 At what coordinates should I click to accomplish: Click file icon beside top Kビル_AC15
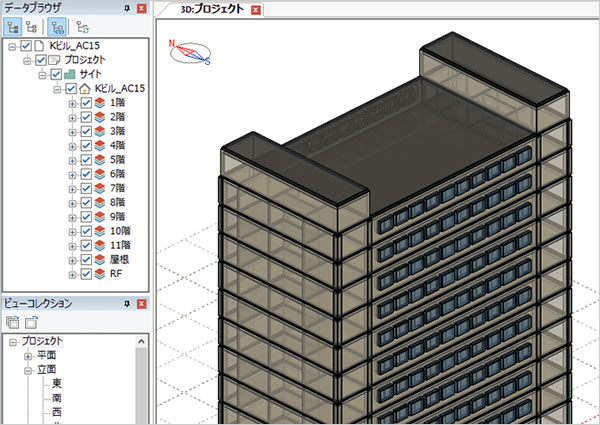click(39, 46)
